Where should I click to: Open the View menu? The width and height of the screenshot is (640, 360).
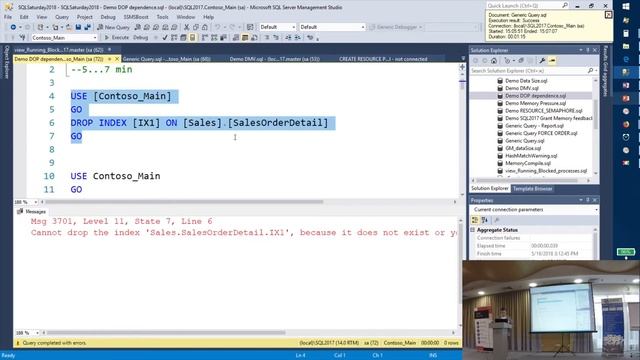42,17
